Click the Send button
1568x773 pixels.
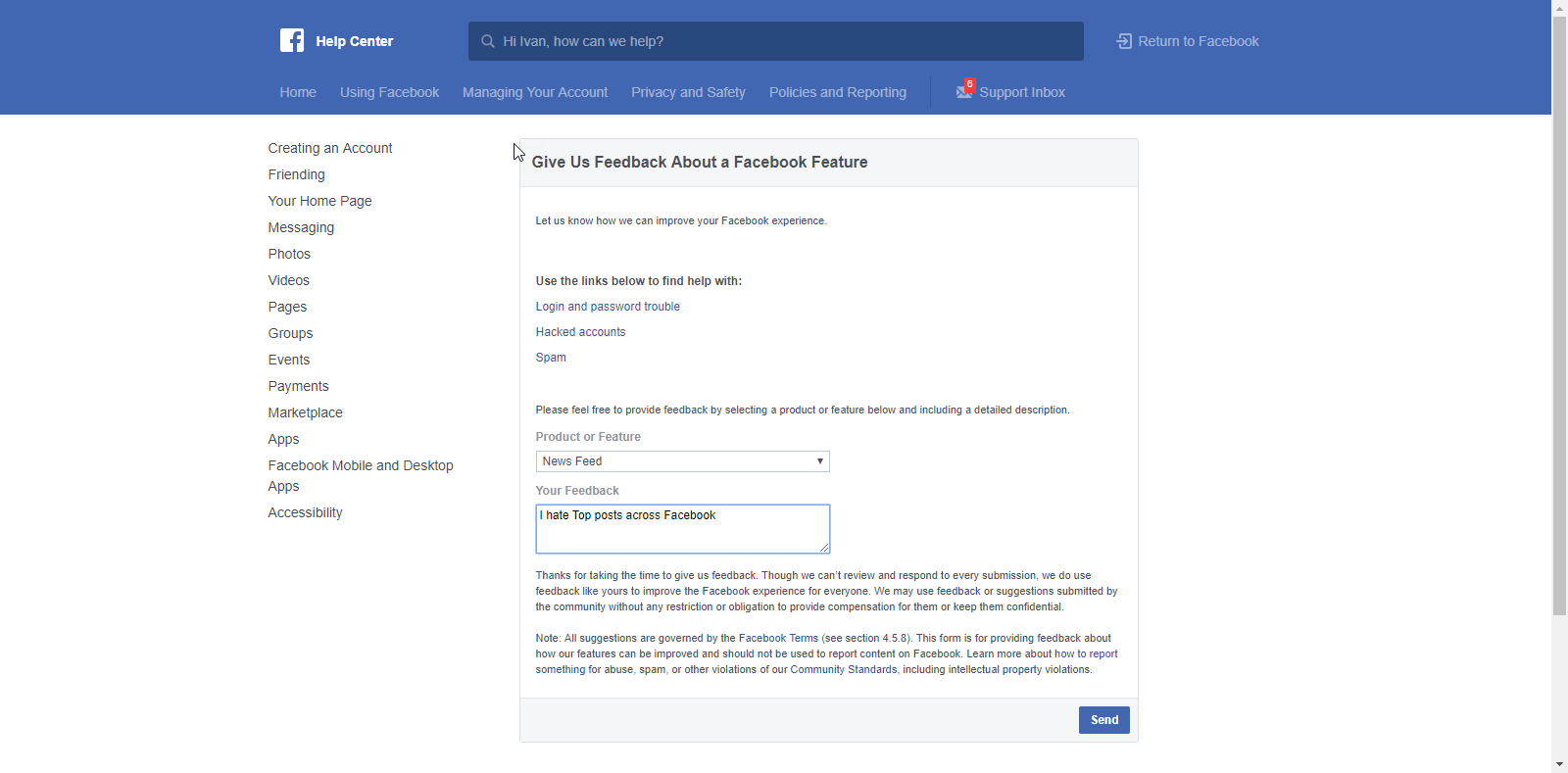(x=1104, y=720)
